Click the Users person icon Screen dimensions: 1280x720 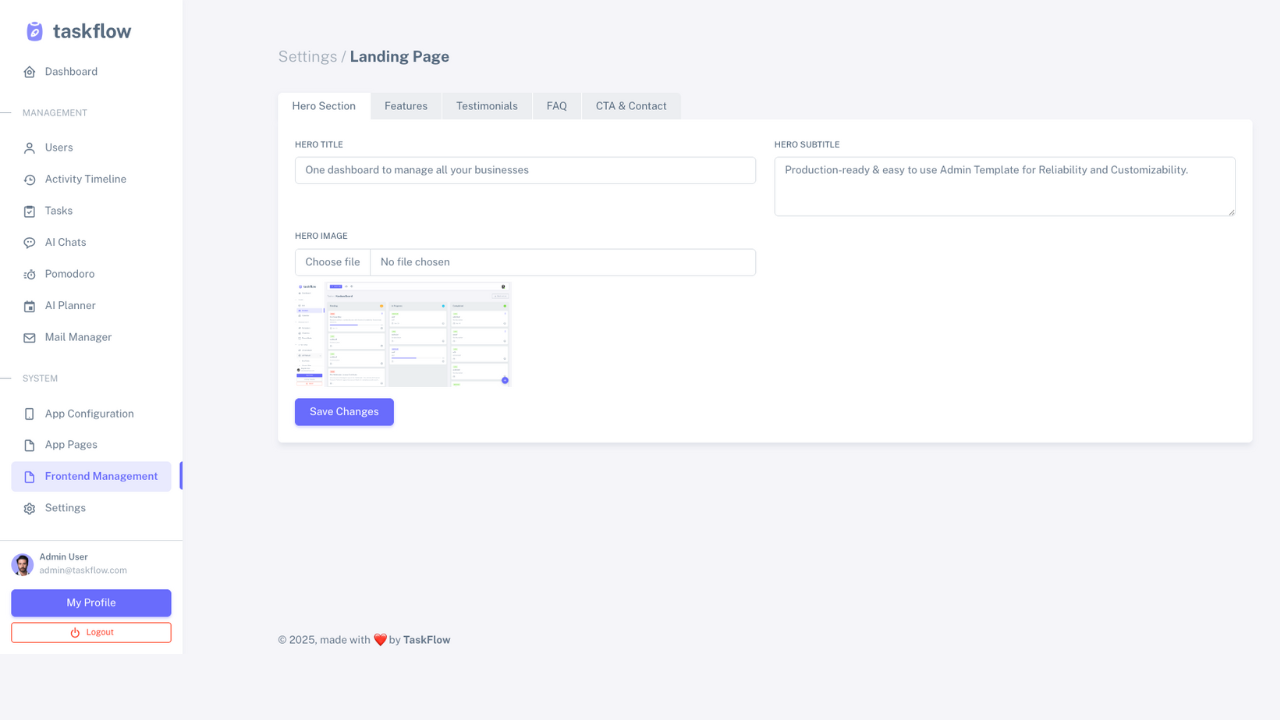click(x=29, y=148)
